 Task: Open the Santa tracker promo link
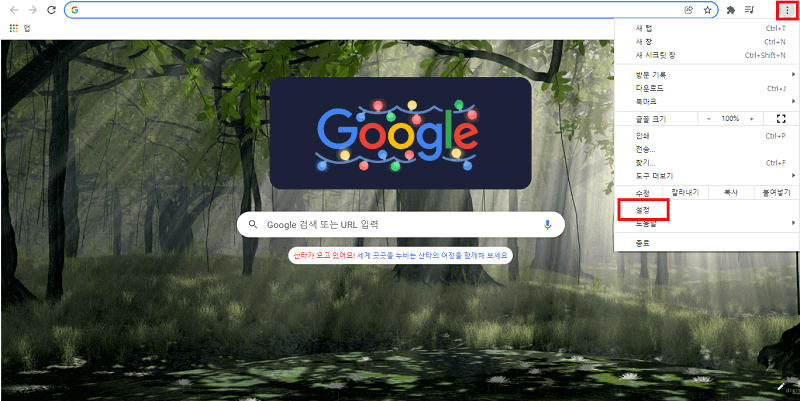coord(401,255)
